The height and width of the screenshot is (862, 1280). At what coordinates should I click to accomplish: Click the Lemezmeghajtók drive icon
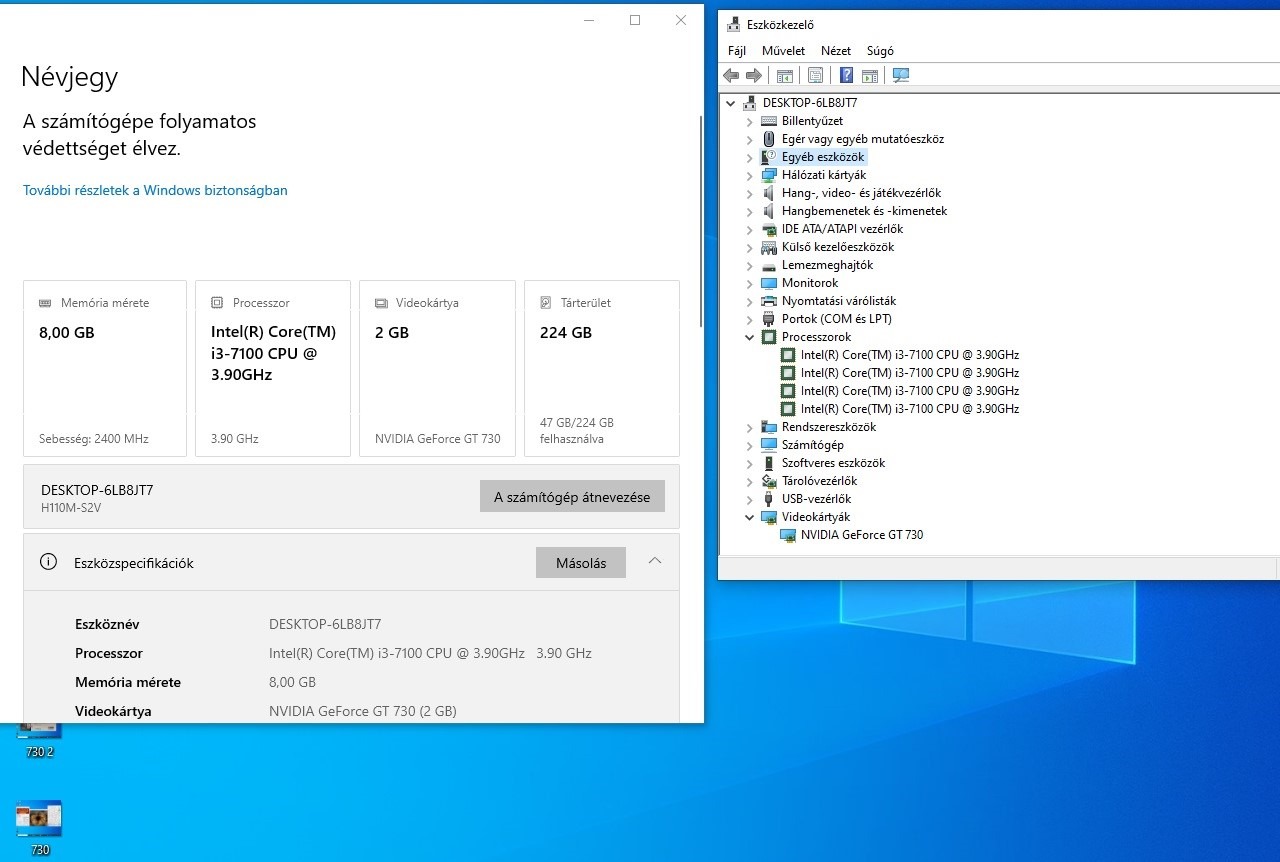coord(769,265)
